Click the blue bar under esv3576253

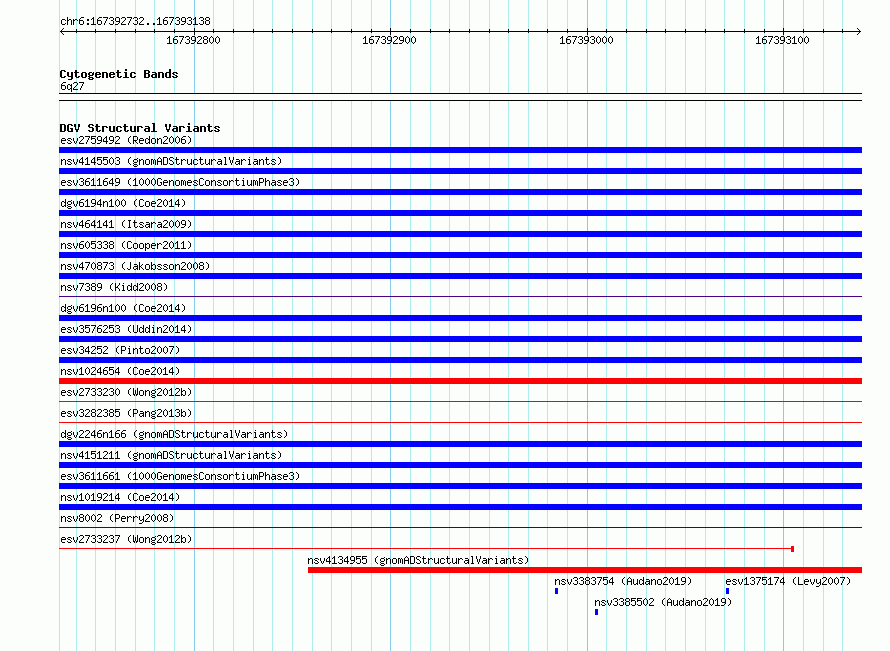pos(460,339)
